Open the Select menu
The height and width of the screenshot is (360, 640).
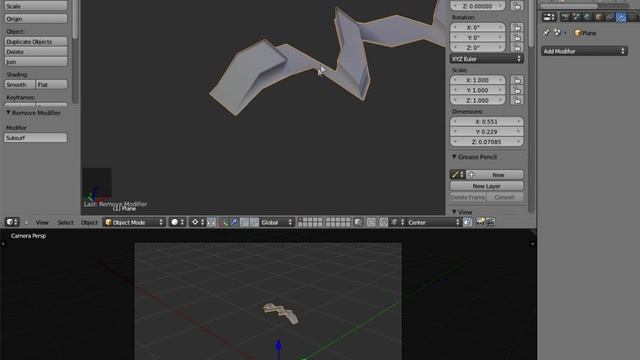tap(65, 222)
